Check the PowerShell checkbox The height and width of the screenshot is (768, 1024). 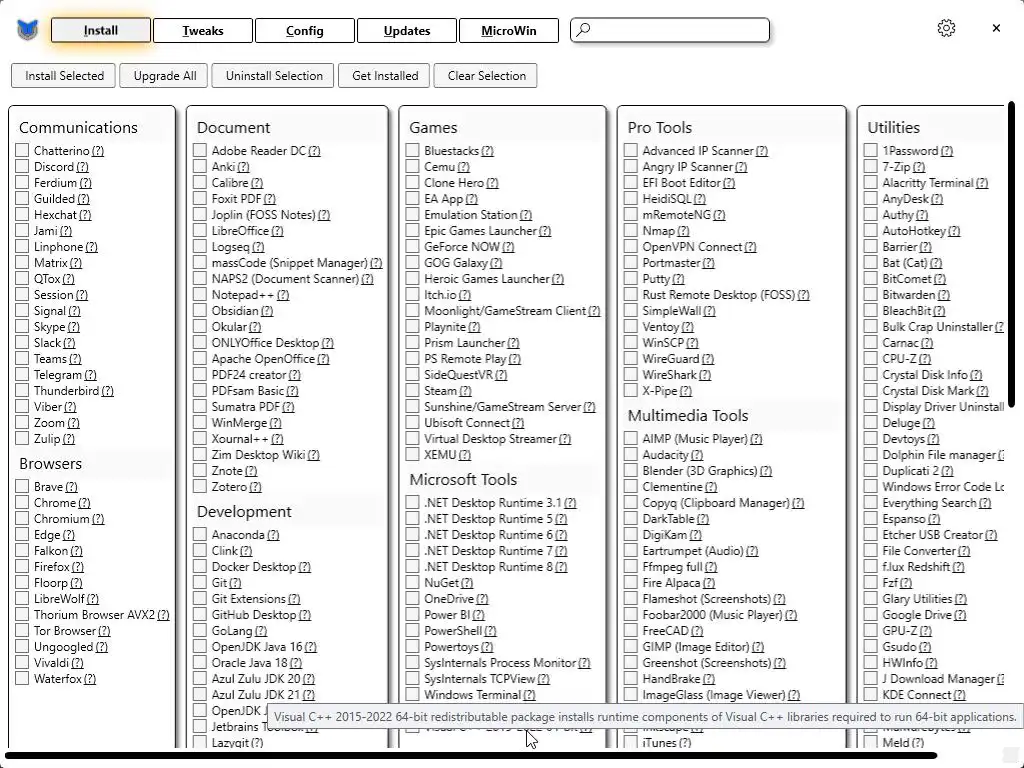412,630
